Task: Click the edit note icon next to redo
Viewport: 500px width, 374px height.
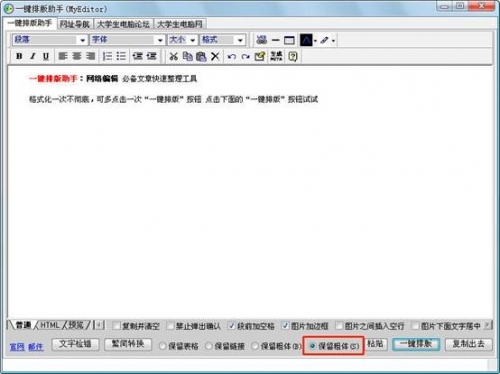Action: click(260, 56)
